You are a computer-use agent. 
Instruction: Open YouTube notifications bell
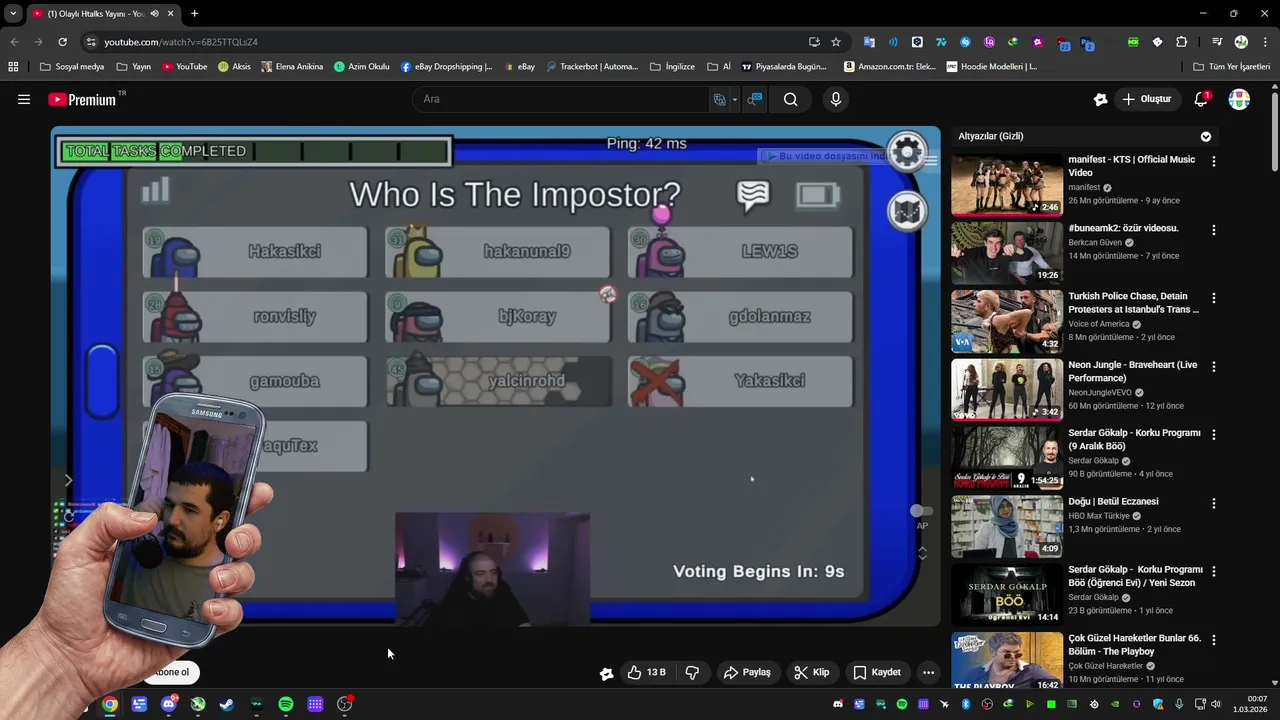(x=1201, y=99)
